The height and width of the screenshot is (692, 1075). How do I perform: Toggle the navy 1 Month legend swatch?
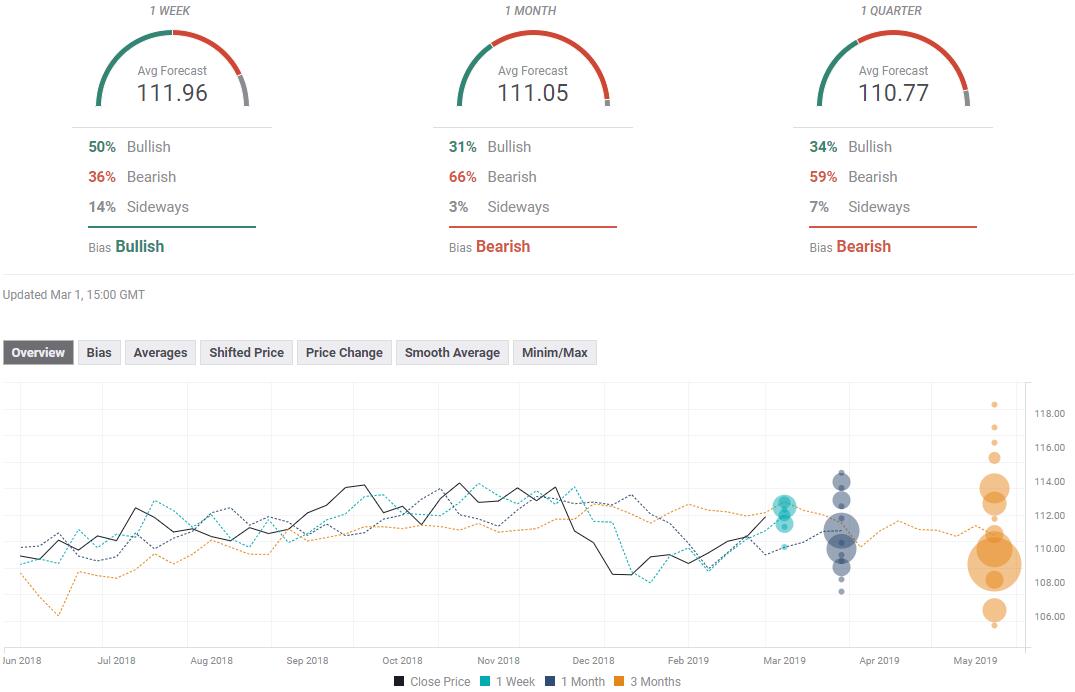coord(550,682)
